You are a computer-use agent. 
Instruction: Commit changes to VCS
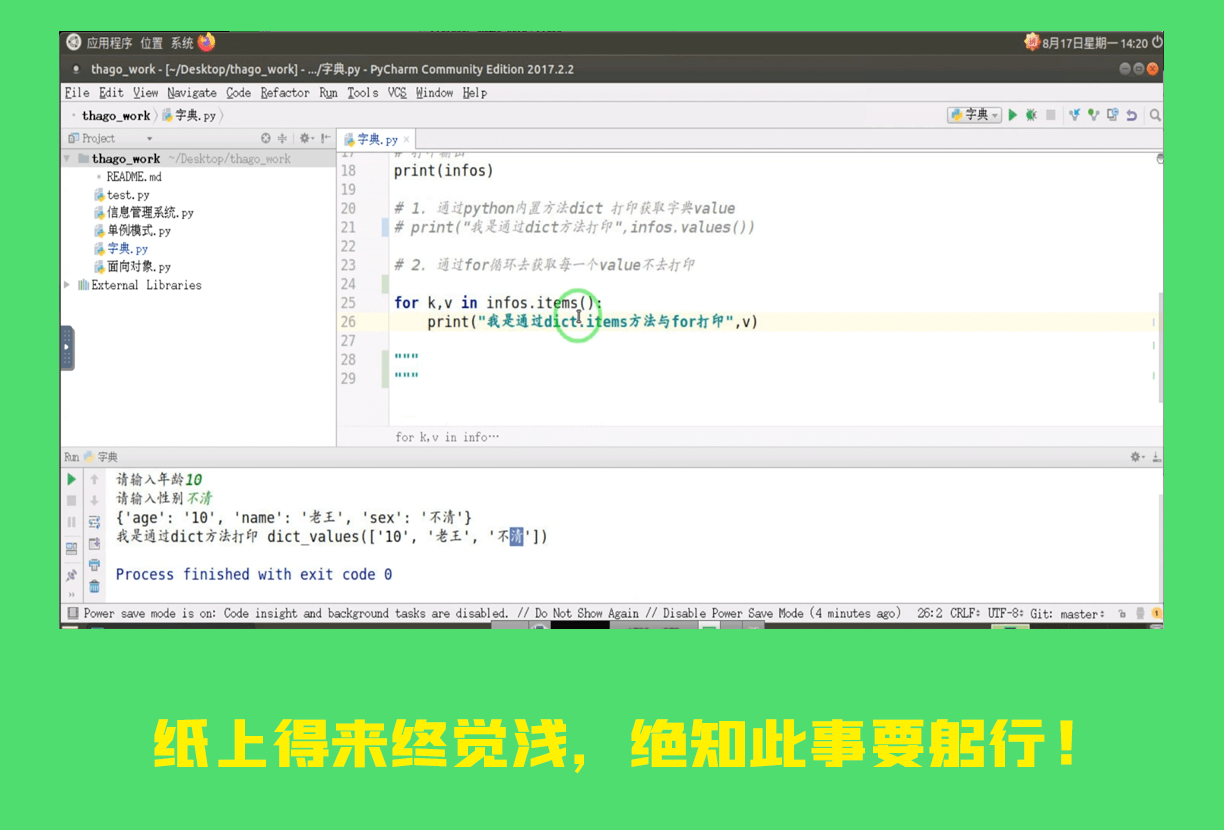[x=1093, y=115]
